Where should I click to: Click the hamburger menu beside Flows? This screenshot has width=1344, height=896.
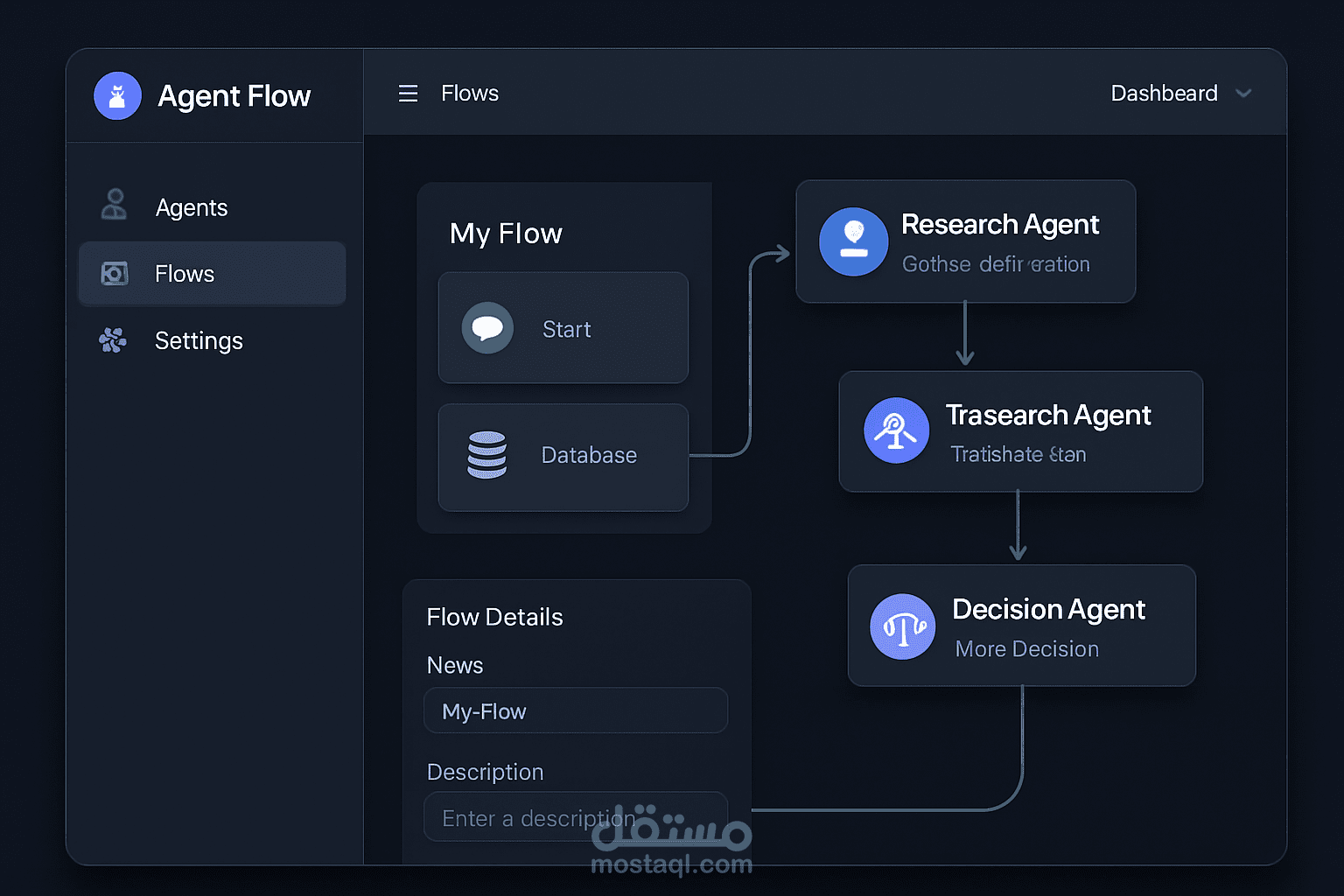point(408,93)
